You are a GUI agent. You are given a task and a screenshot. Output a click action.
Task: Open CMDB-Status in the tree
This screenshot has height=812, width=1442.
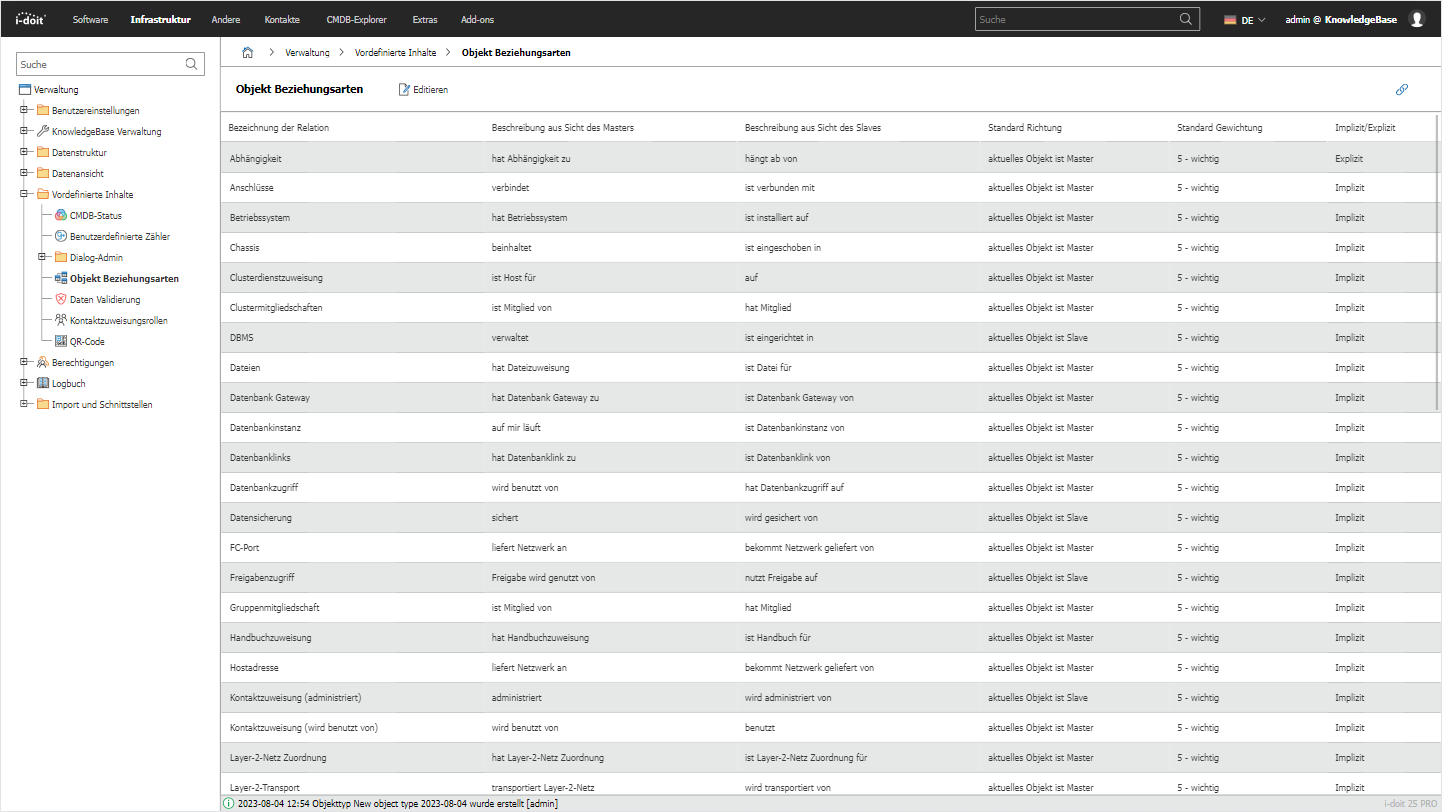tap(95, 215)
